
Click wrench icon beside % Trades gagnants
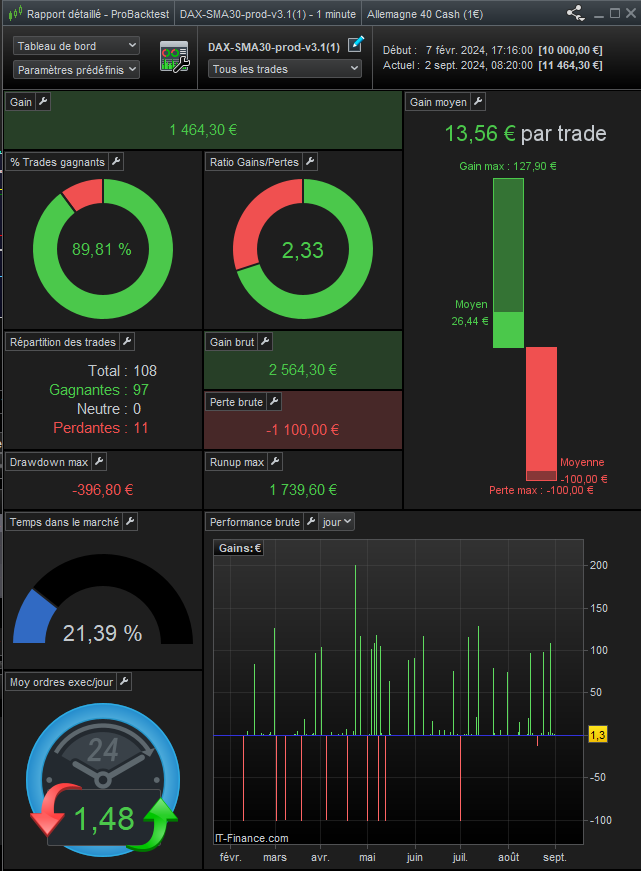(116, 162)
